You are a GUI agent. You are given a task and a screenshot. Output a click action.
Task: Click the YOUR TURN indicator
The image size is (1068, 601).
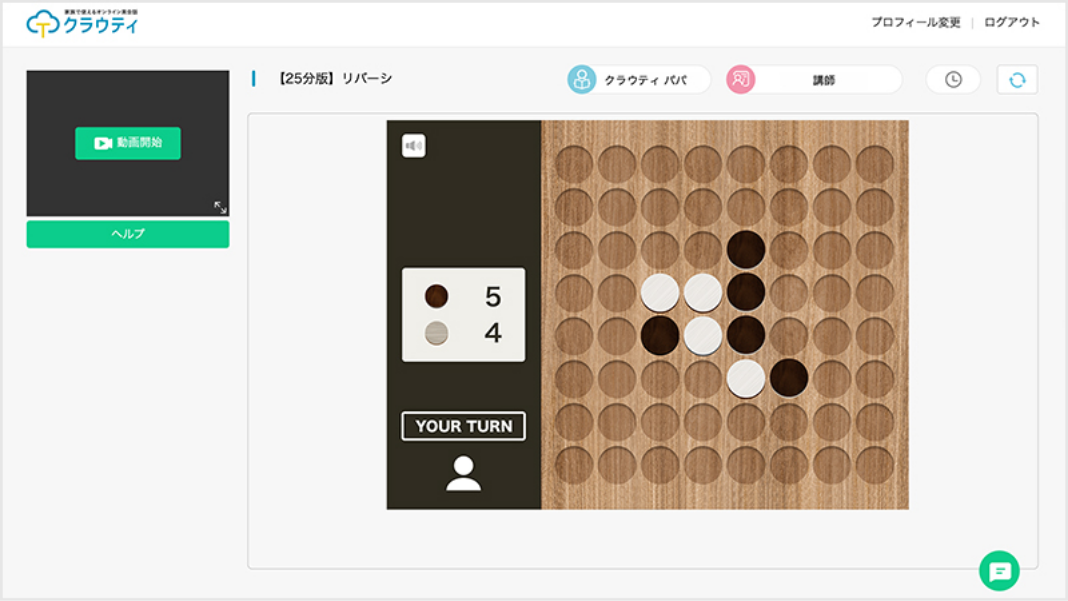click(x=463, y=426)
